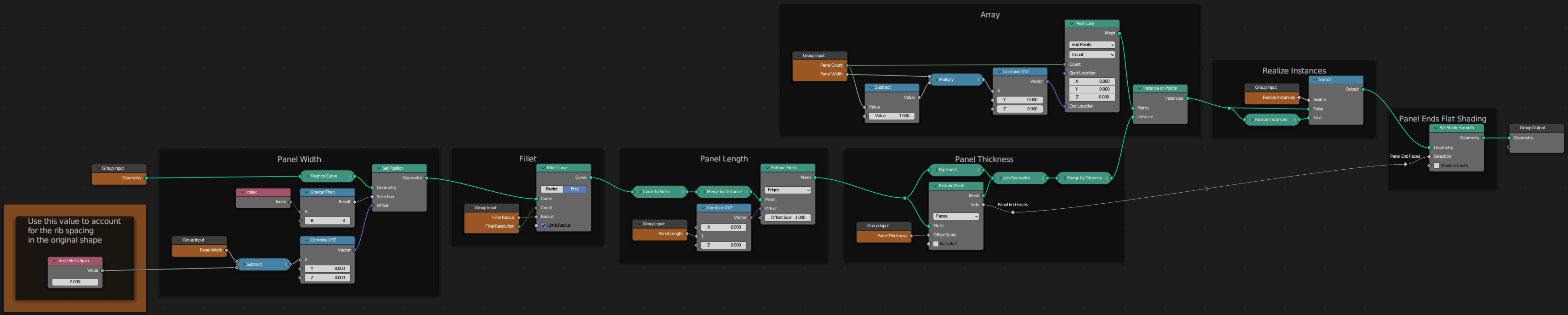The width and height of the screenshot is (1568, 315).
Task: Click Mesh output socket on Mesh Line
Action: (x=1119, y=33)
